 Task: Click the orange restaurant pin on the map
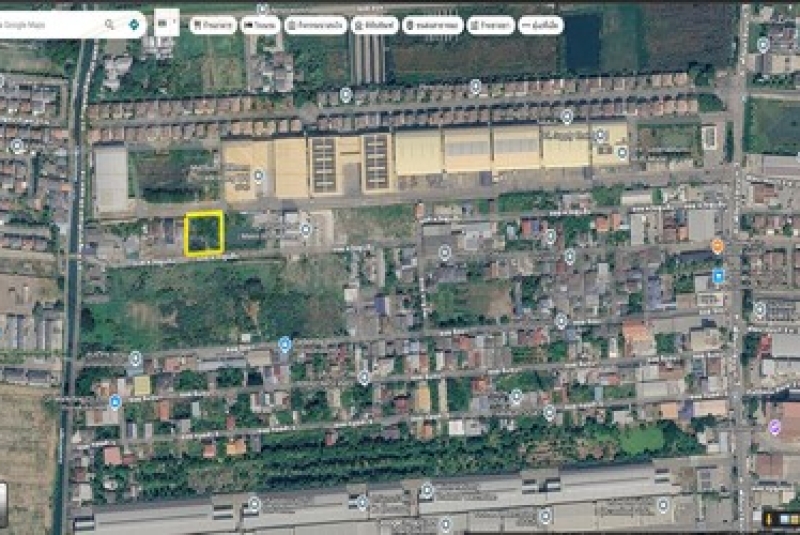pos(717,246)
